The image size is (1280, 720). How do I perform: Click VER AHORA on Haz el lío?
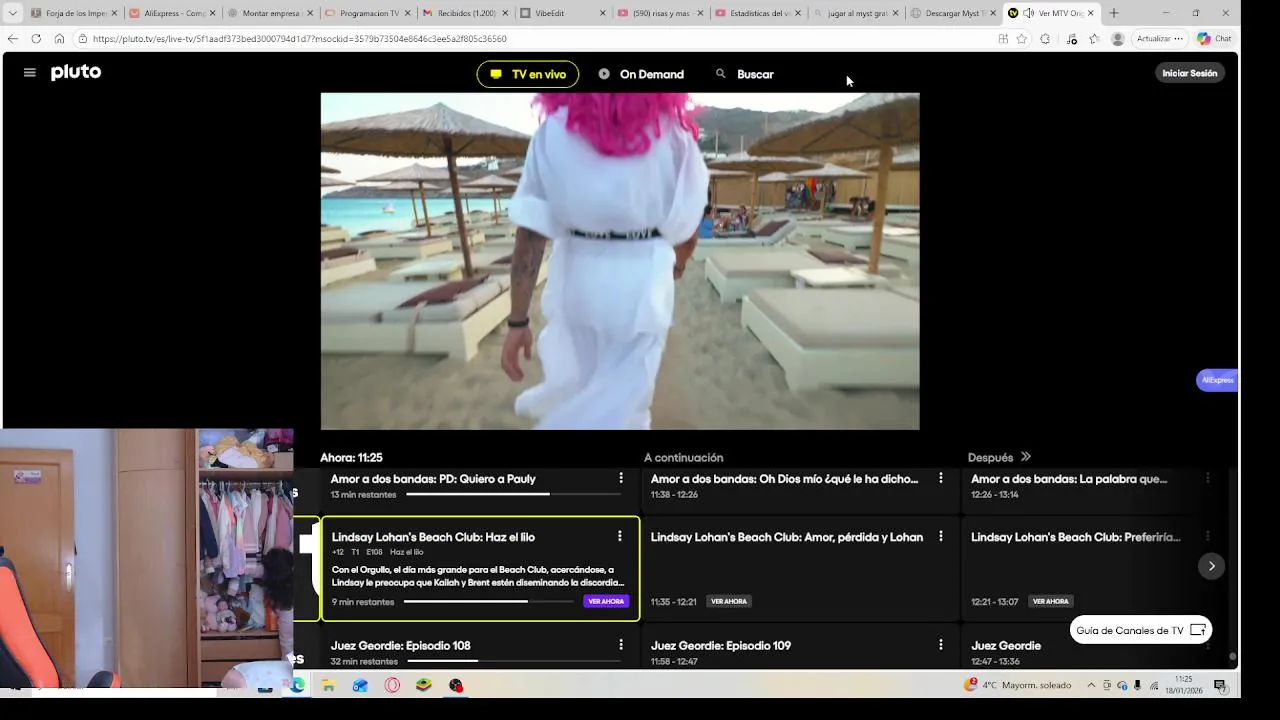[606, 601]
